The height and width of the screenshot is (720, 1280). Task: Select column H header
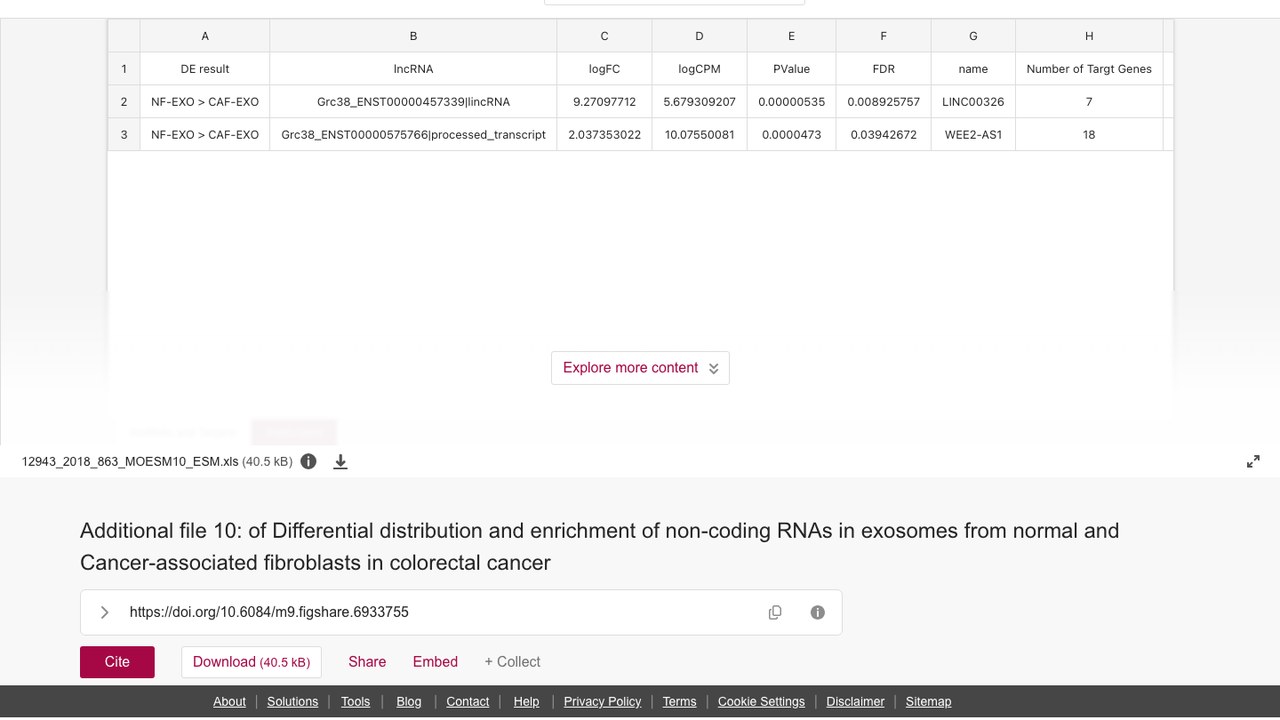[x=1089, y=36]
